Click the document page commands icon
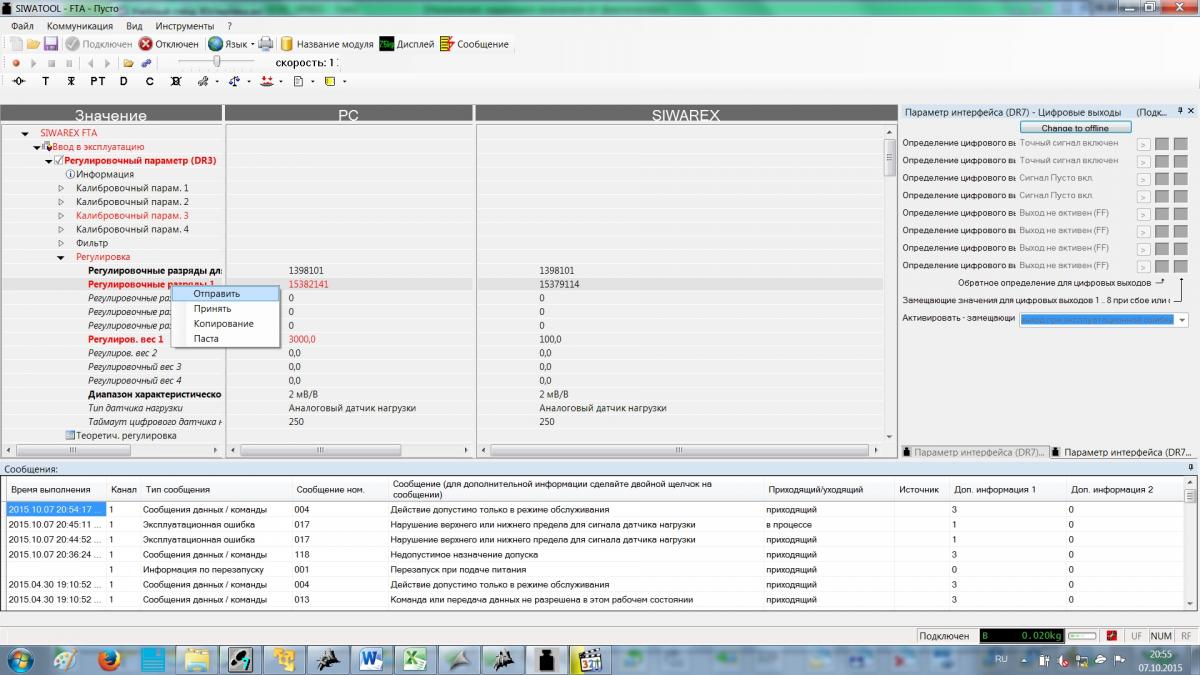The width and height of the screenshot is (1200, 675). point(298,81)
